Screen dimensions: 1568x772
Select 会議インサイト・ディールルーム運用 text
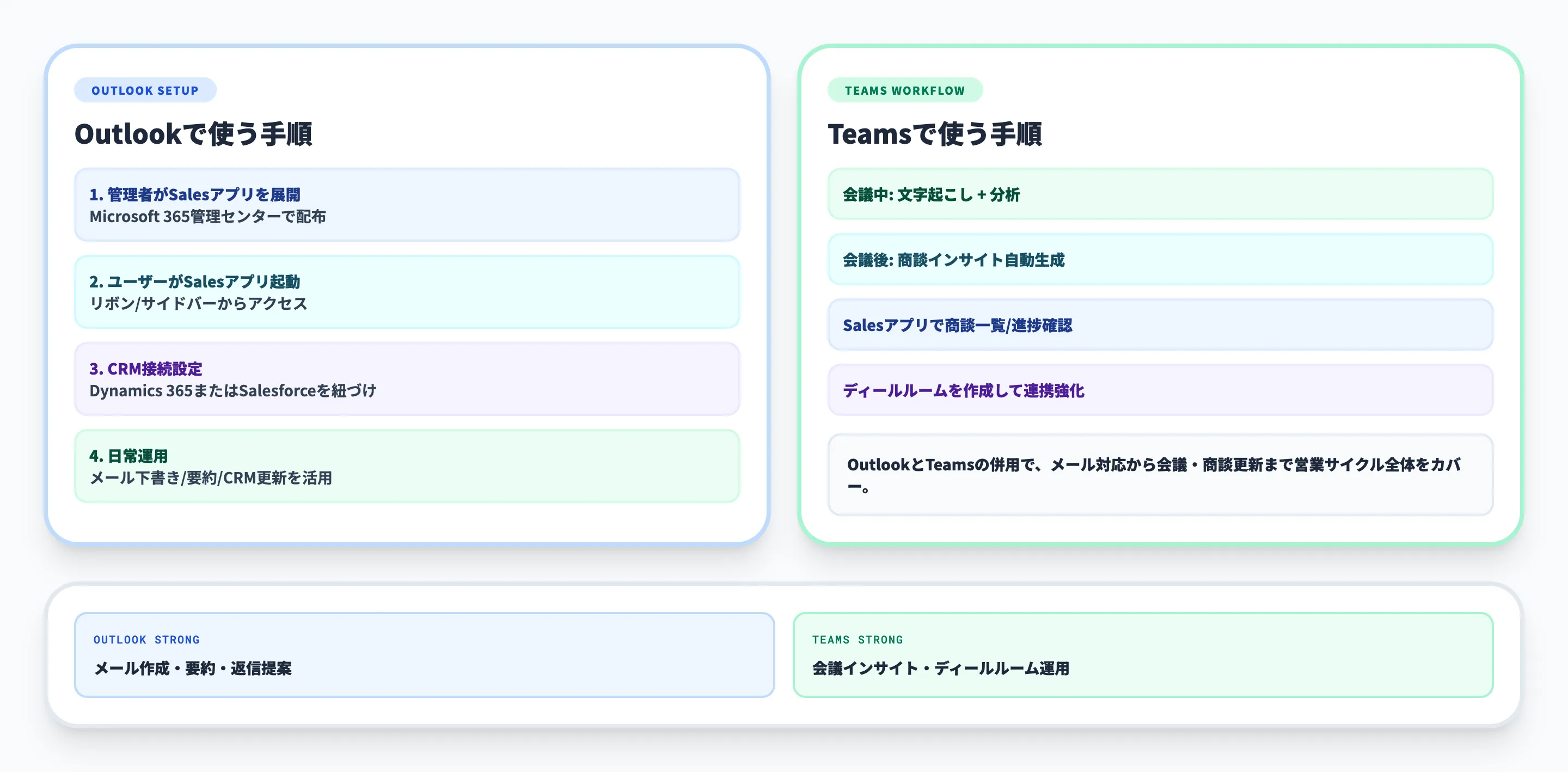[x=941, y=668]
